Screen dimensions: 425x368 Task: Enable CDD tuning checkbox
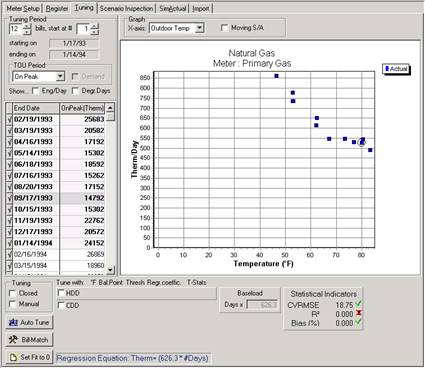[x=61, y=305]
